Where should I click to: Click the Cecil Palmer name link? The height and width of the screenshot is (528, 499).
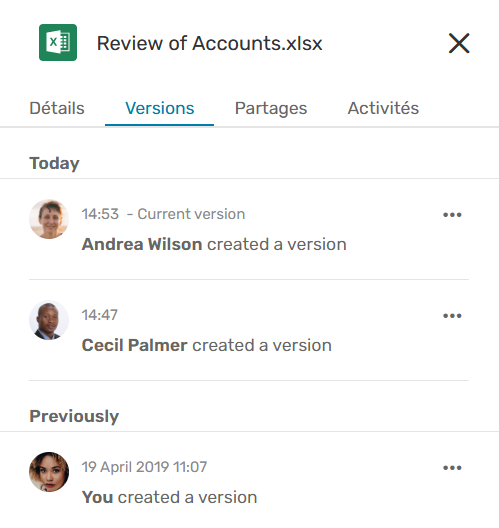pos(134,345)
